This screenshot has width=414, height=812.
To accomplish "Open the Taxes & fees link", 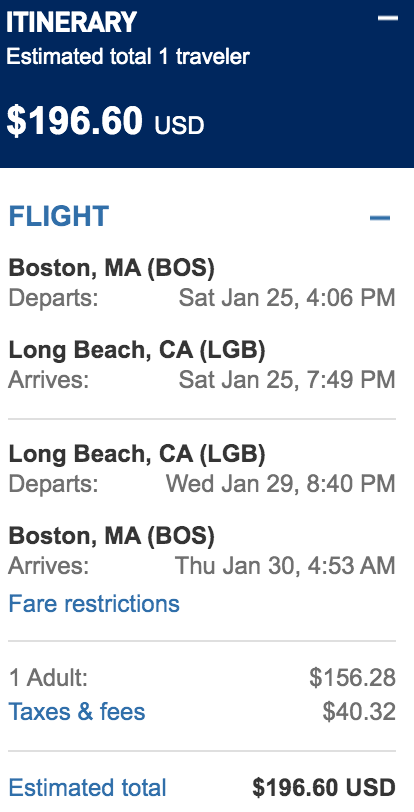I will click(77, 712).
